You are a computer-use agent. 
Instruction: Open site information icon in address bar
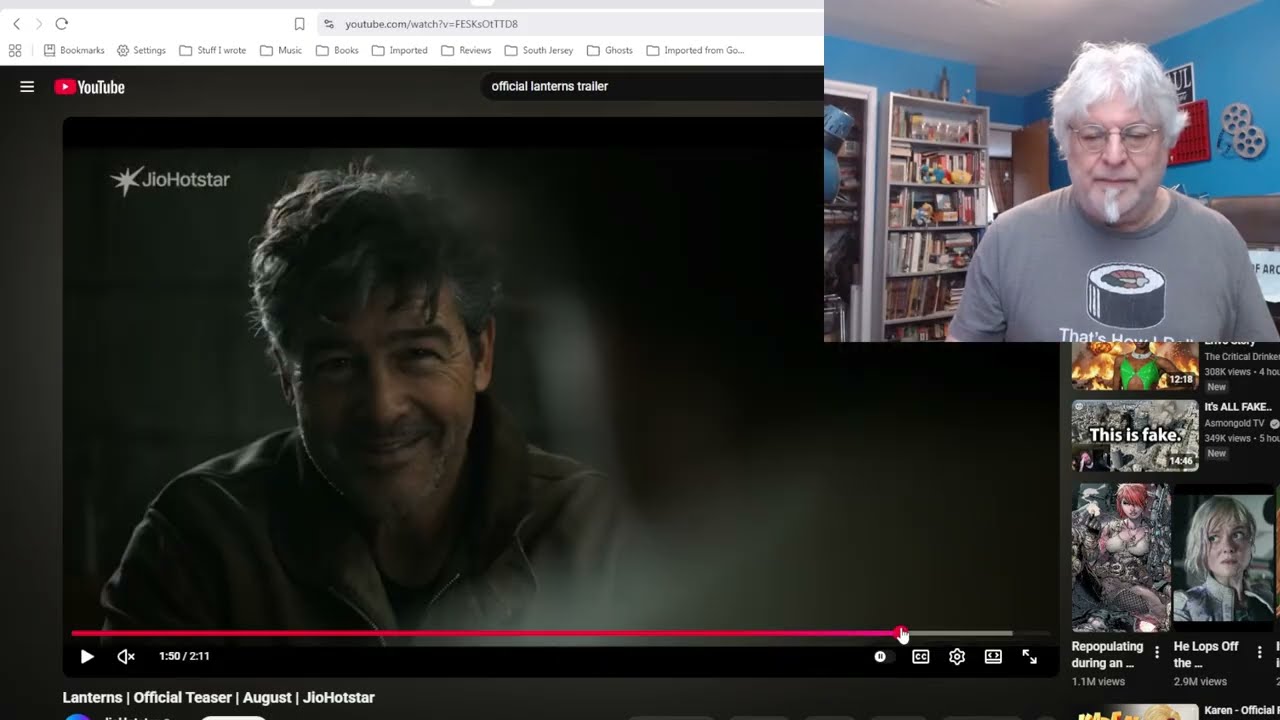pyautogui.click(x=328, y=23)
